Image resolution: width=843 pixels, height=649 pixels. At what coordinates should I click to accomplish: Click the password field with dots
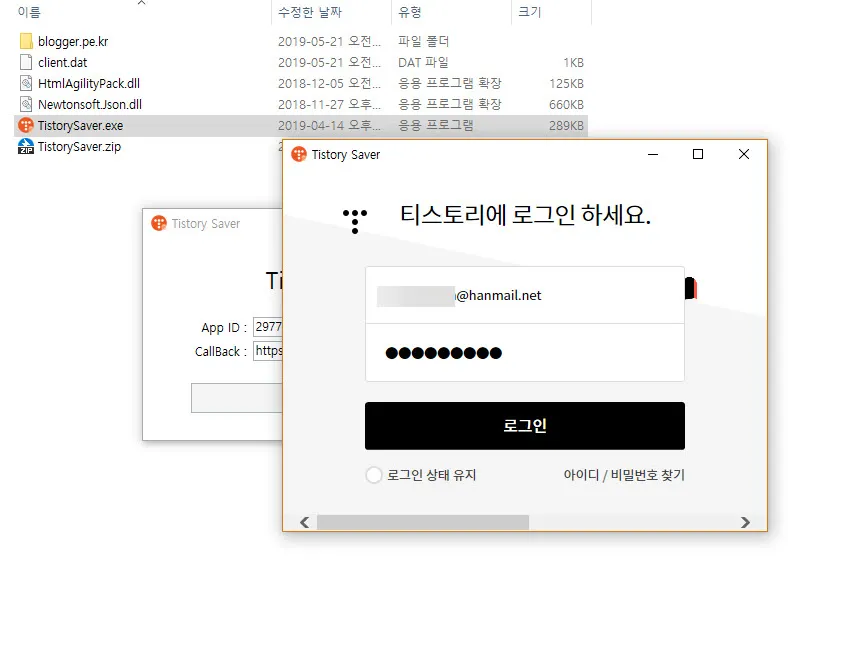click(525, 353)
